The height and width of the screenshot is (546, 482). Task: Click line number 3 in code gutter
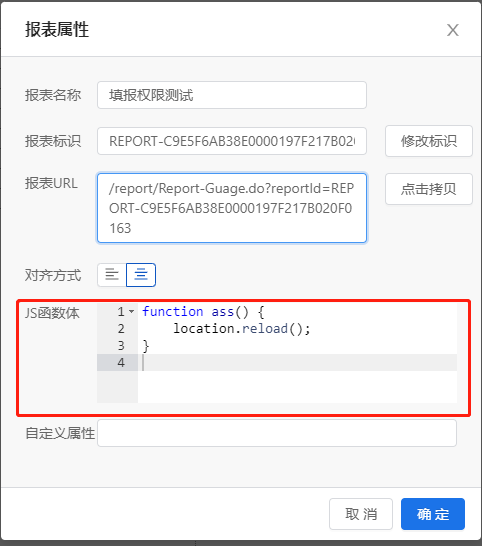[121, 345]
